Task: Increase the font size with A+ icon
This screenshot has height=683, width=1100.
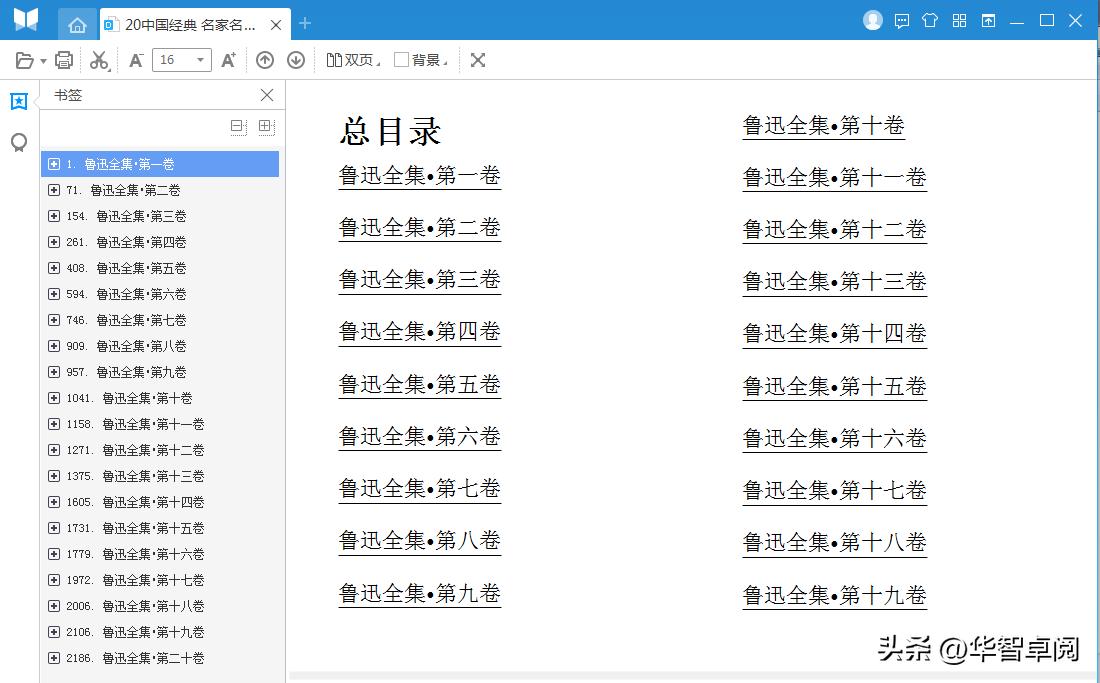Action: coord(228,60)
